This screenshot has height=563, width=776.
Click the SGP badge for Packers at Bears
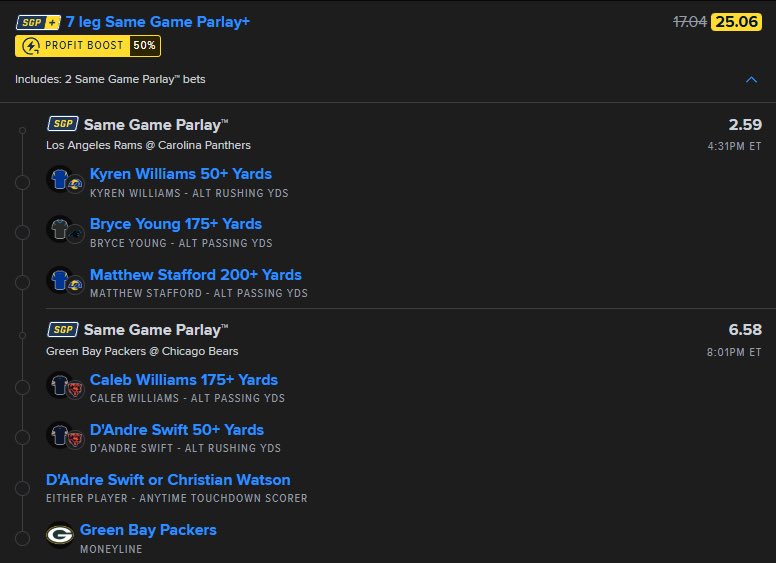click(x=62, y=329)
